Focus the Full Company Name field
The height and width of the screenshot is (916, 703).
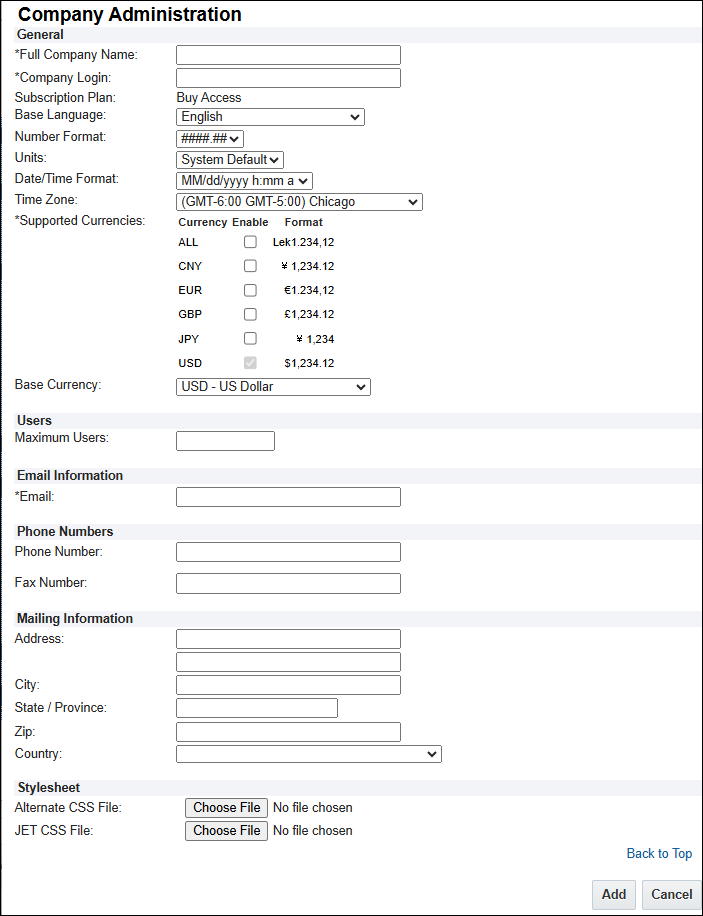(x=288, y=55)
